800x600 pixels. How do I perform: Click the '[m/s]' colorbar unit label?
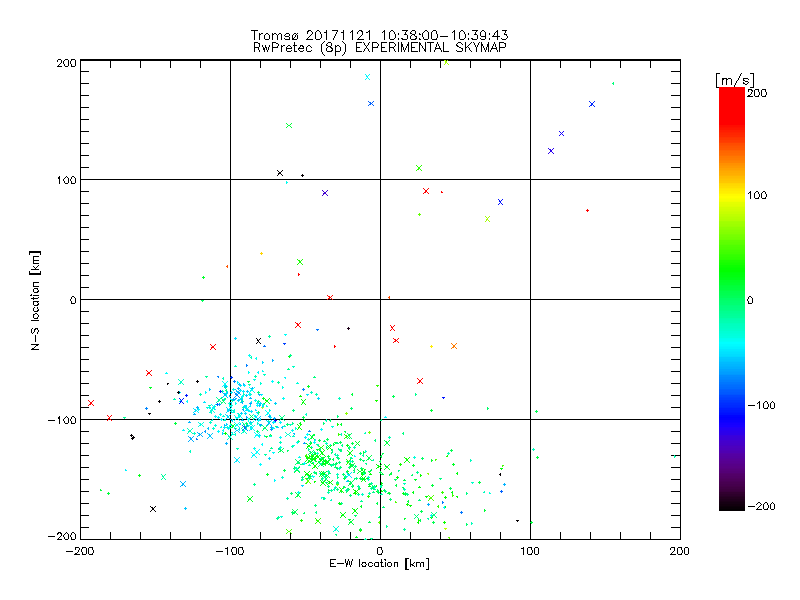point(735,80)
